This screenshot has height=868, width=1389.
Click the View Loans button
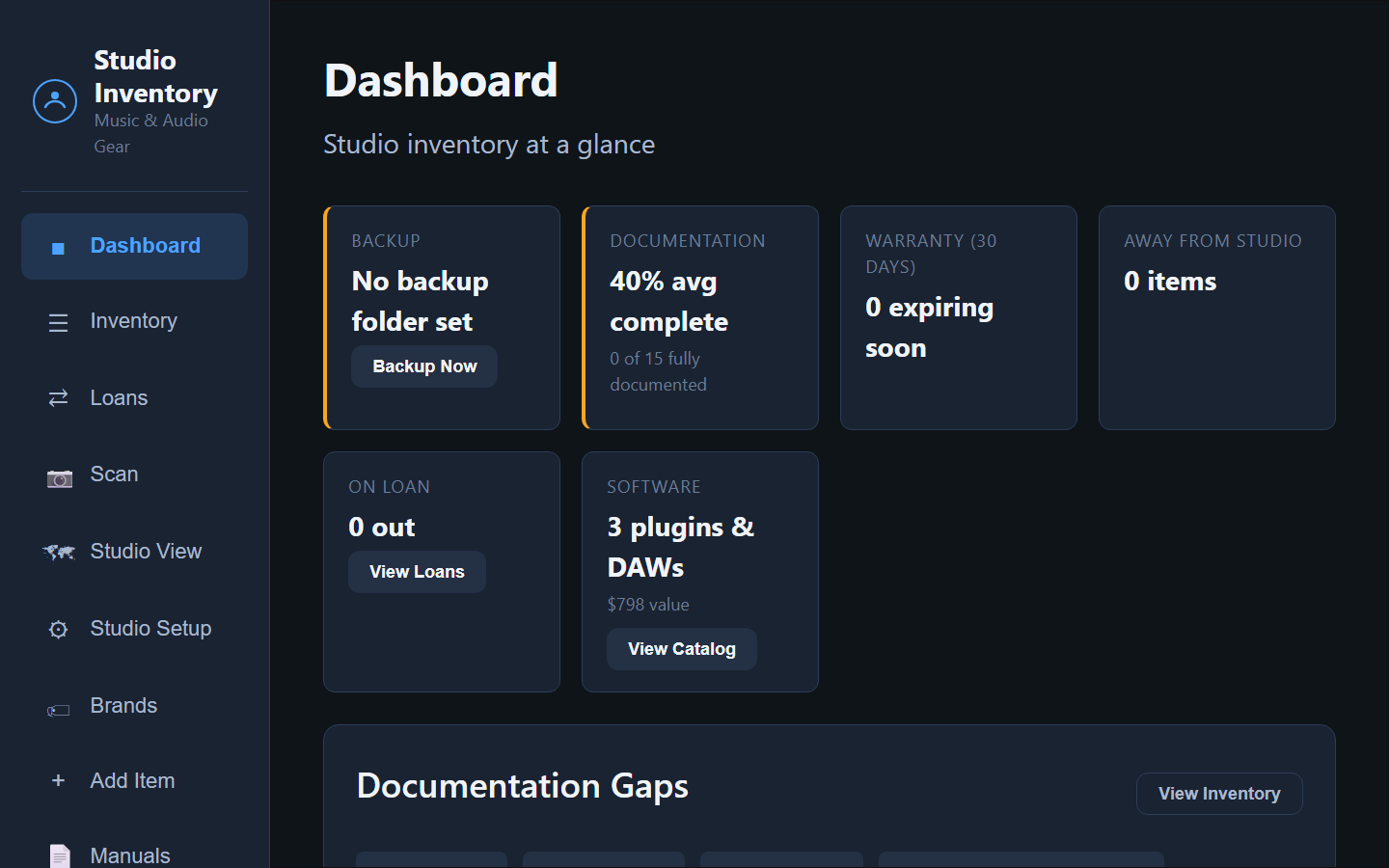[x=417, y=572]
